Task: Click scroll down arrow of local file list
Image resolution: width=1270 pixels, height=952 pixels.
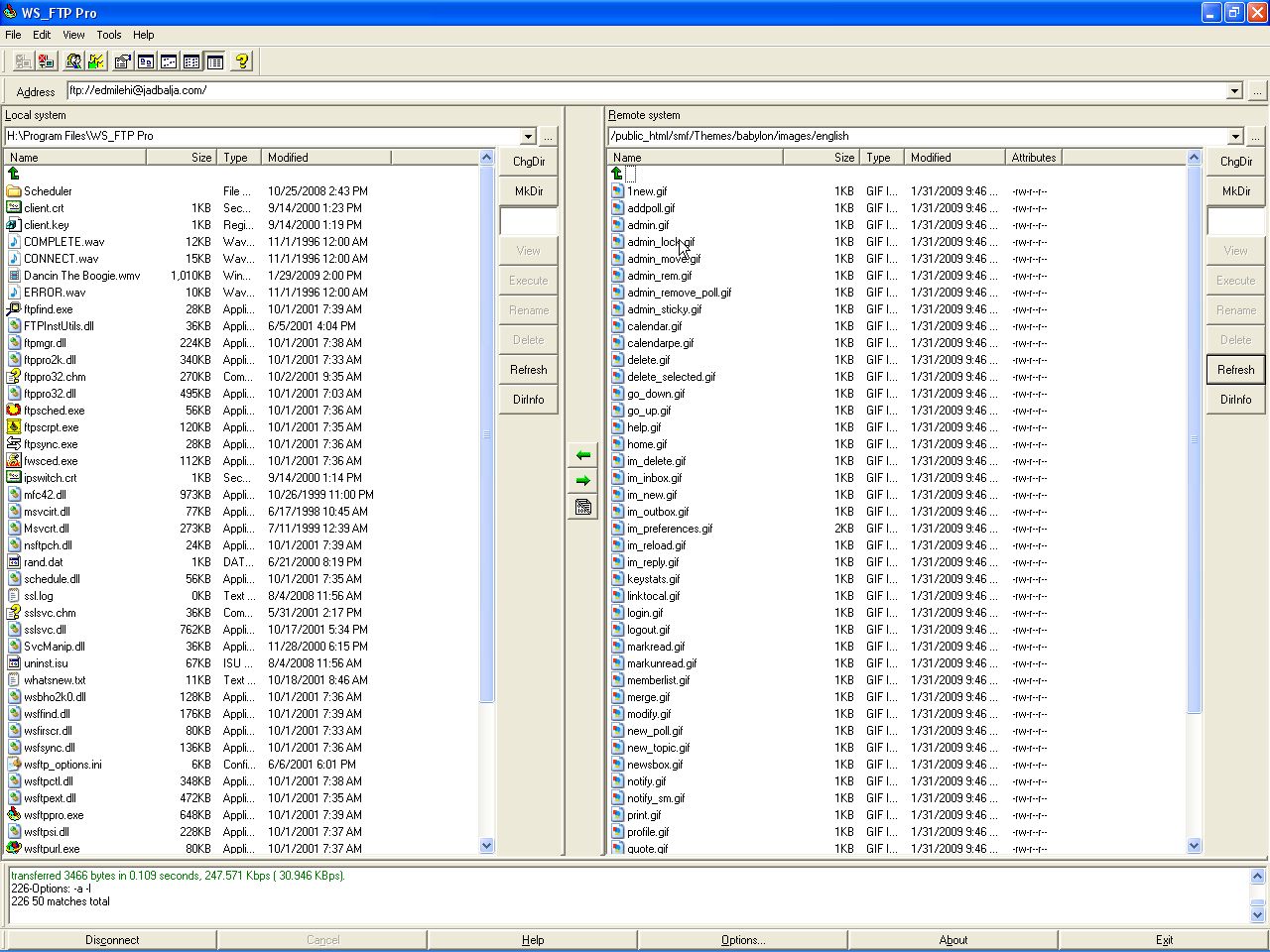Action: (x=486, y=846)
